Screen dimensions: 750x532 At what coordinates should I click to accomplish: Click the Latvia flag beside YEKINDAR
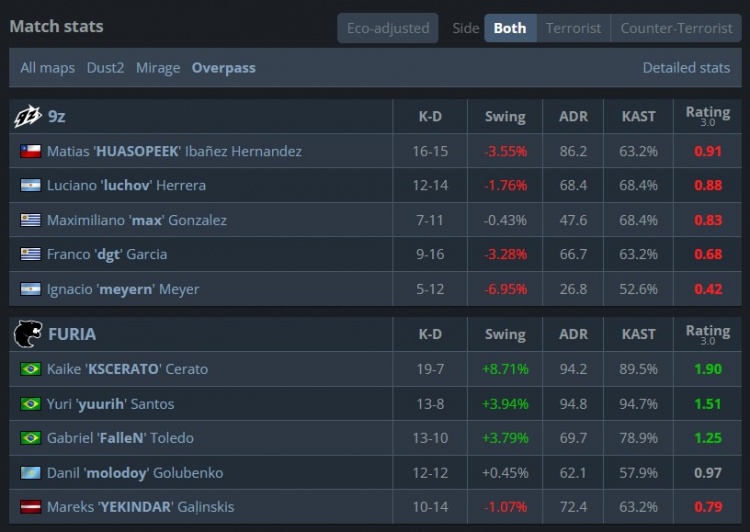click(x=31, y=507)
